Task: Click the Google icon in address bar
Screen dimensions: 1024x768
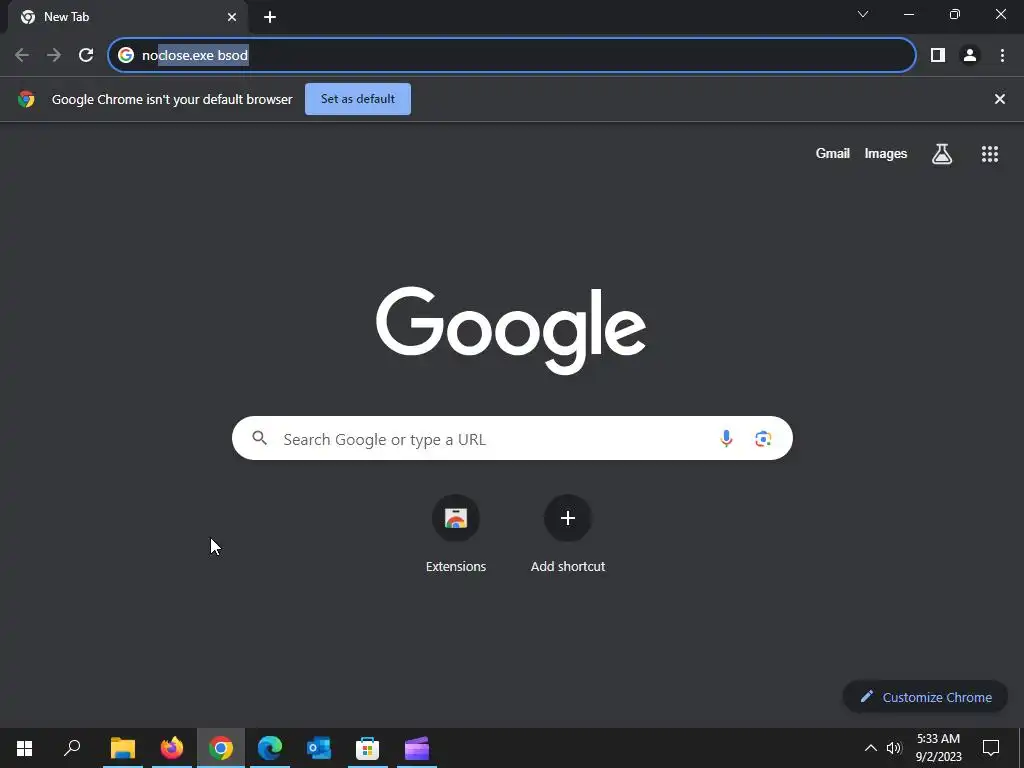Action: pyautogui.click(x=126, y=56)
